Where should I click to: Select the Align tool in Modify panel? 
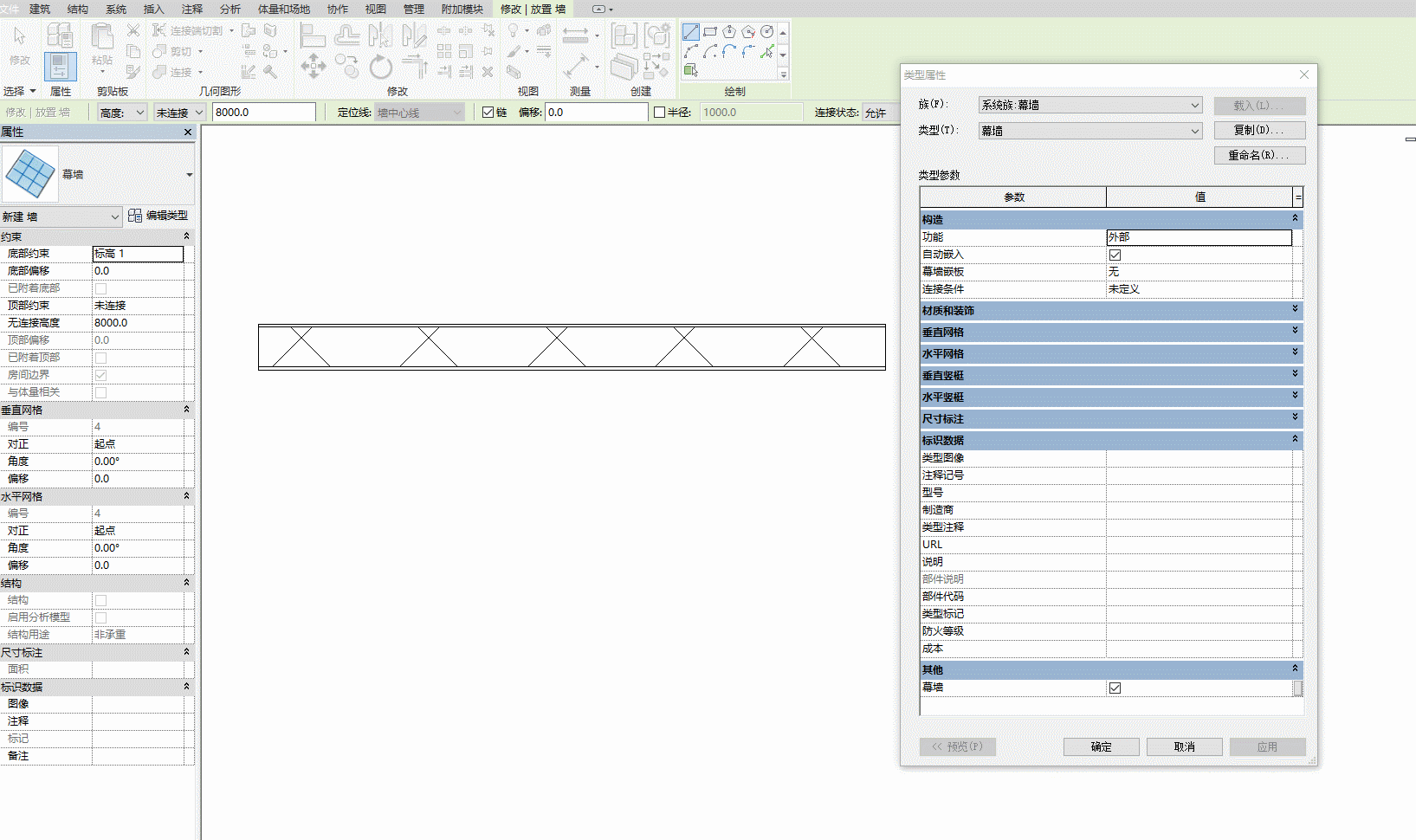pyautogui.click(x=313, y=36)
